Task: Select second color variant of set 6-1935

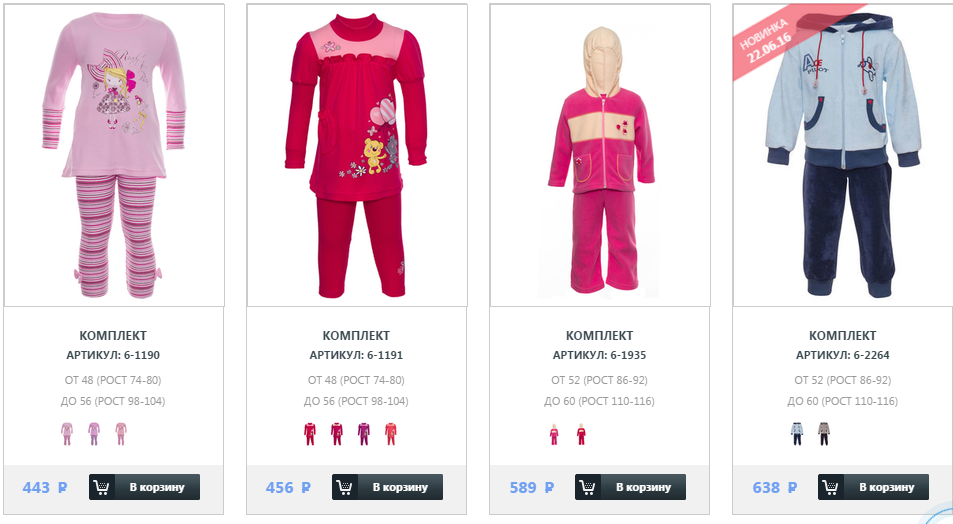Action: click(581, 433)
